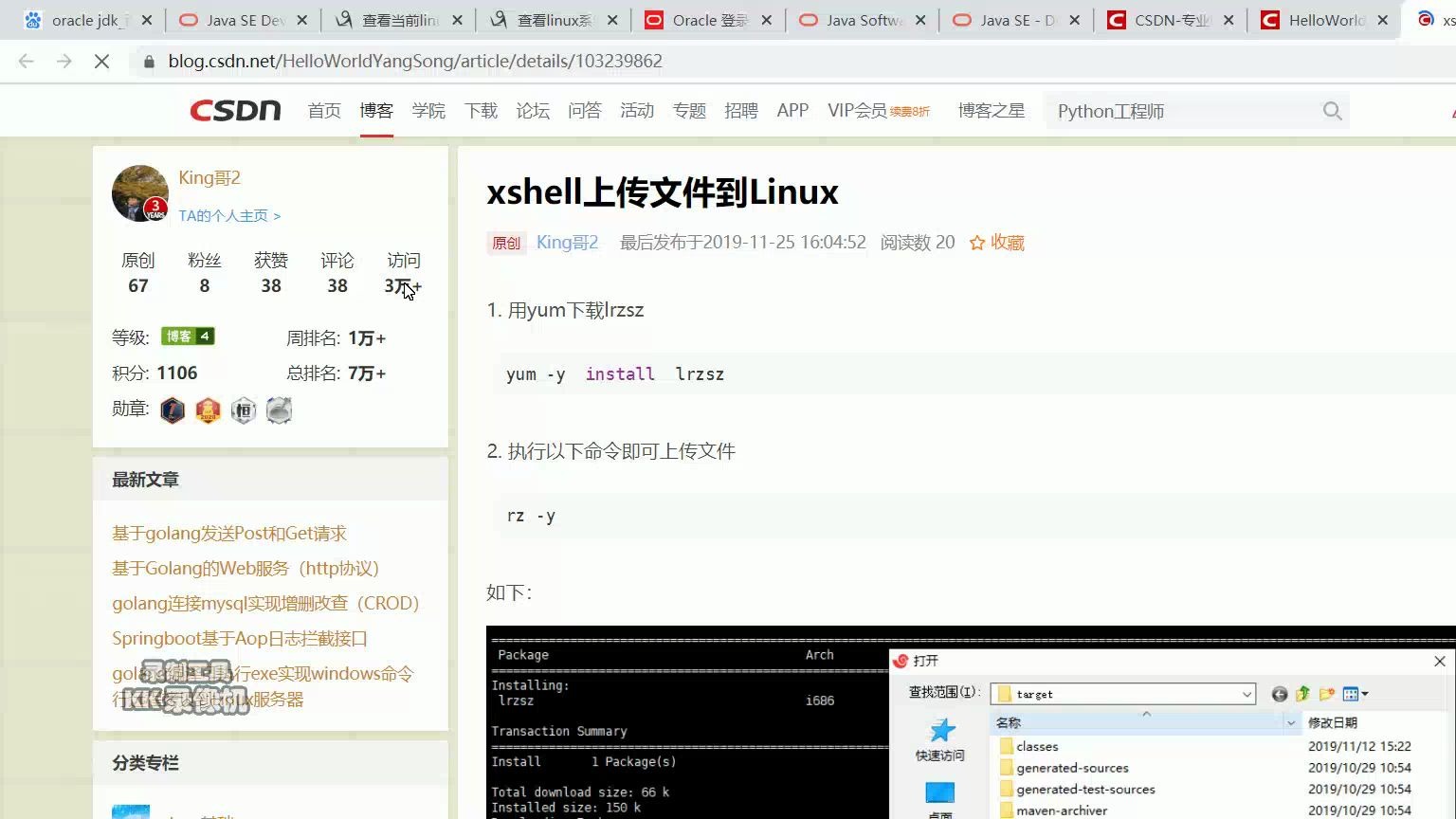Screen dimensions: 1456x819
Task: Open the article 基于golang发送Post和Get请求
Action: point(230,533)
